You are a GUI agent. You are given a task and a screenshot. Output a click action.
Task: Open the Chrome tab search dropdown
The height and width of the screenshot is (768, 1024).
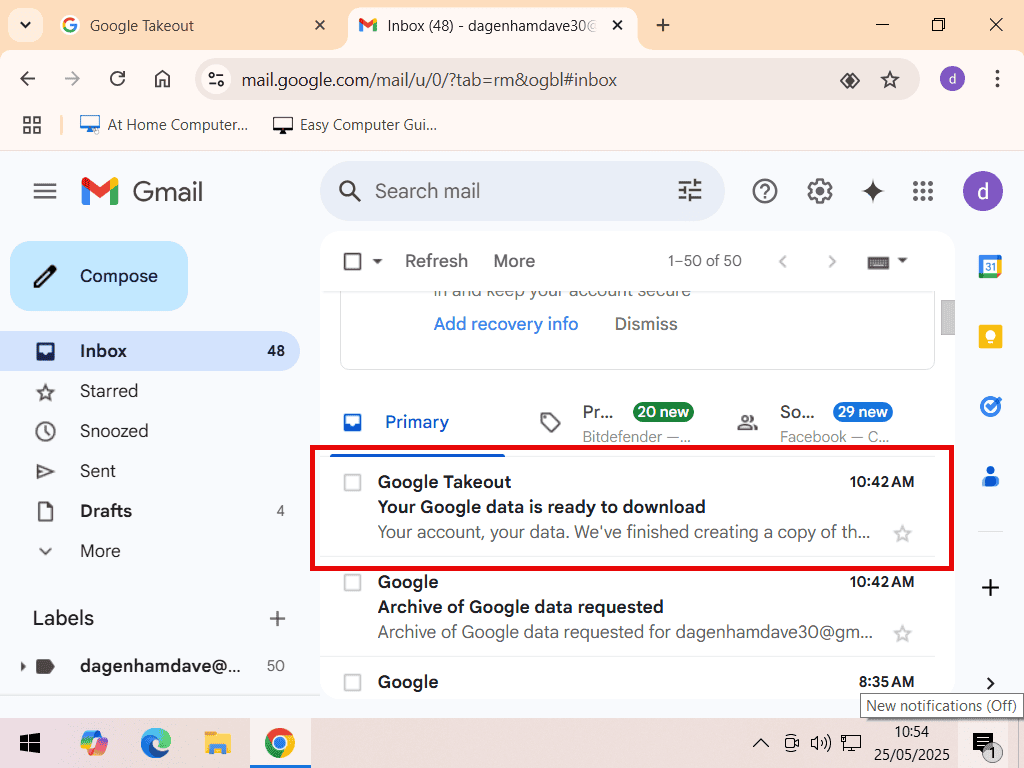pos(25,25)
